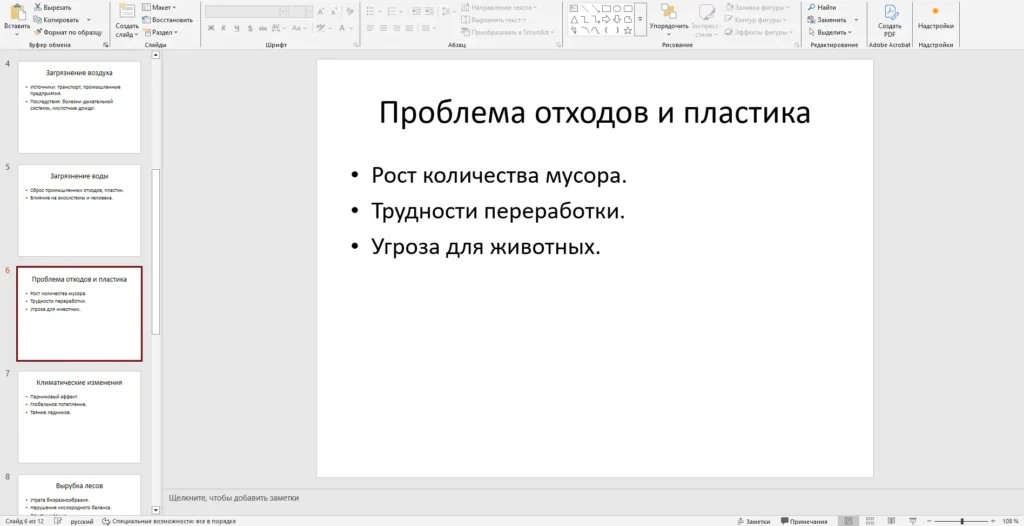Image resolution: width=1024 pixels, height=526 pixels.
Task: Select Format Painter (Формат по образцу)
Action: click(67, 32)
